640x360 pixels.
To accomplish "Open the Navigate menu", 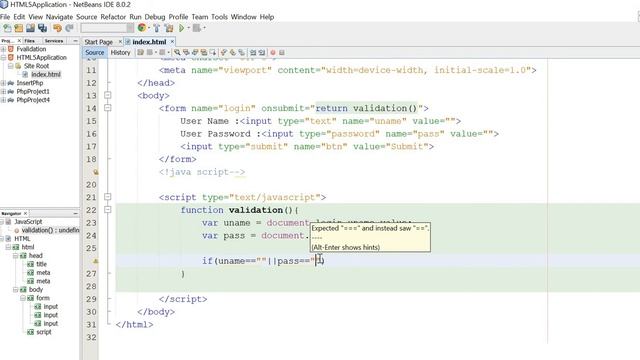I will (x=59, y=17).
